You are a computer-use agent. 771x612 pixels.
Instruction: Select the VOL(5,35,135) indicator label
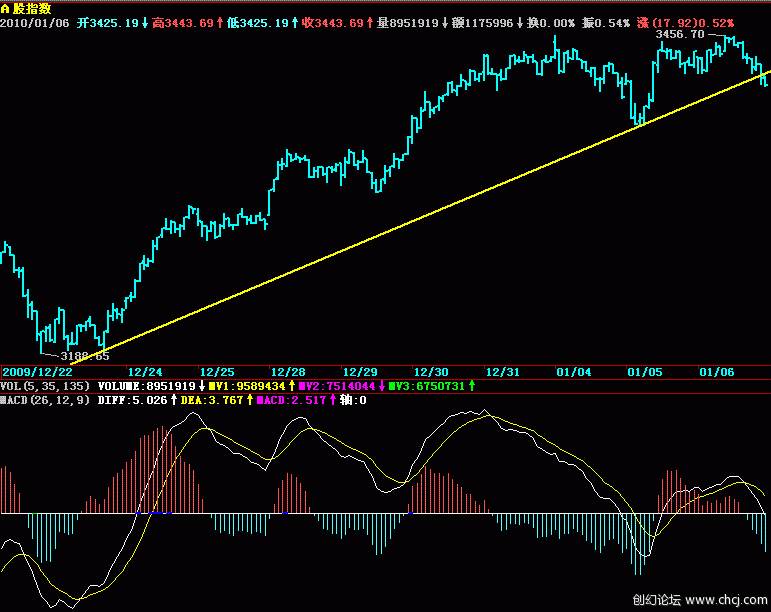point(46,385)
